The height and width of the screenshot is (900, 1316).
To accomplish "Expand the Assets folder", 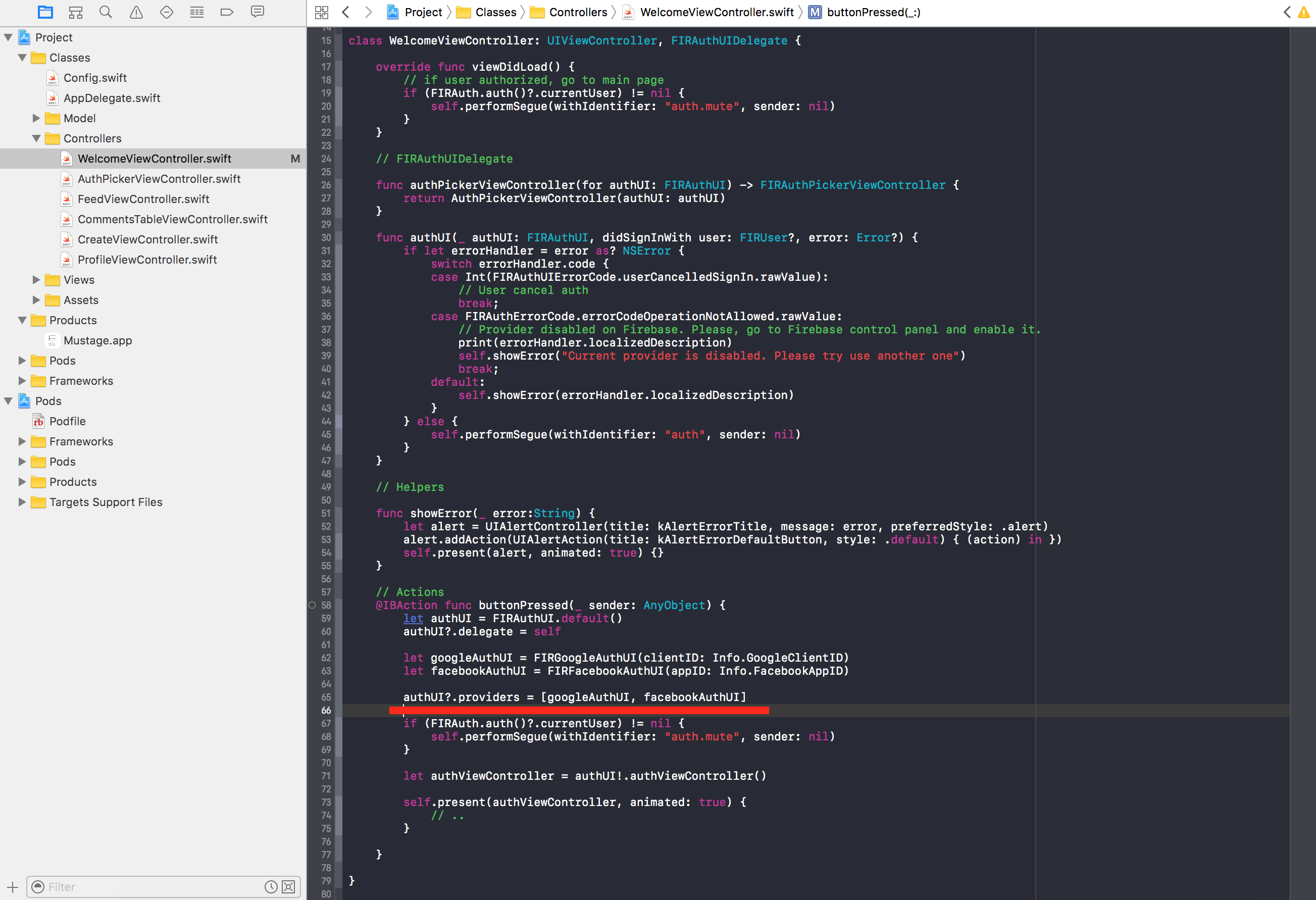I will point(36,300).
